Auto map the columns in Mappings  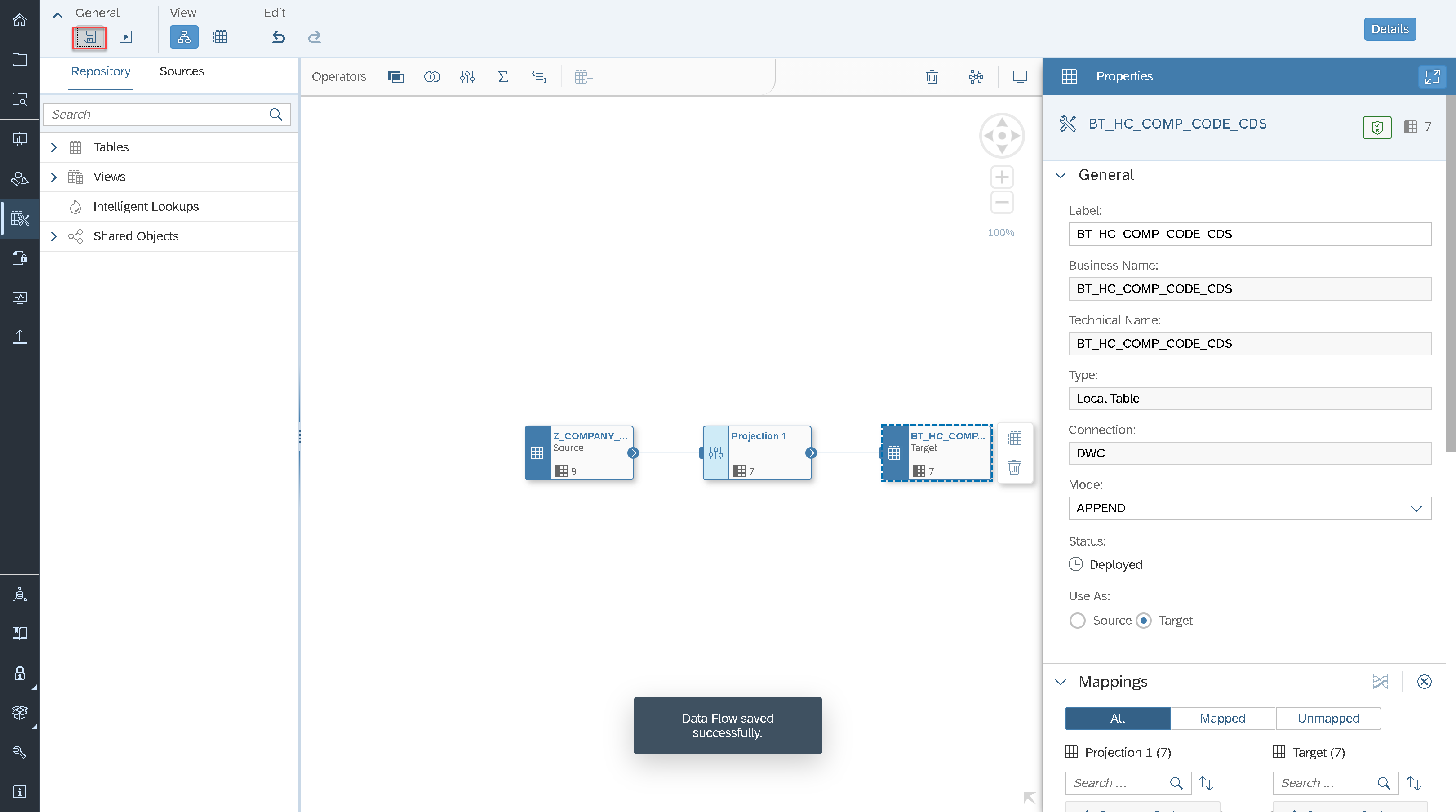click(x=1380, y=682)
